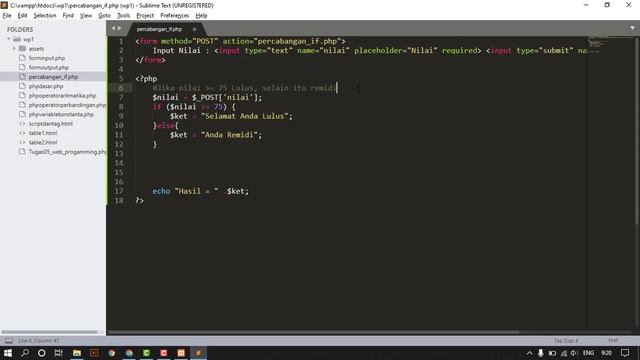The image size is (640, 360).
Task: Open the Help menu
Action: [201, 16]
